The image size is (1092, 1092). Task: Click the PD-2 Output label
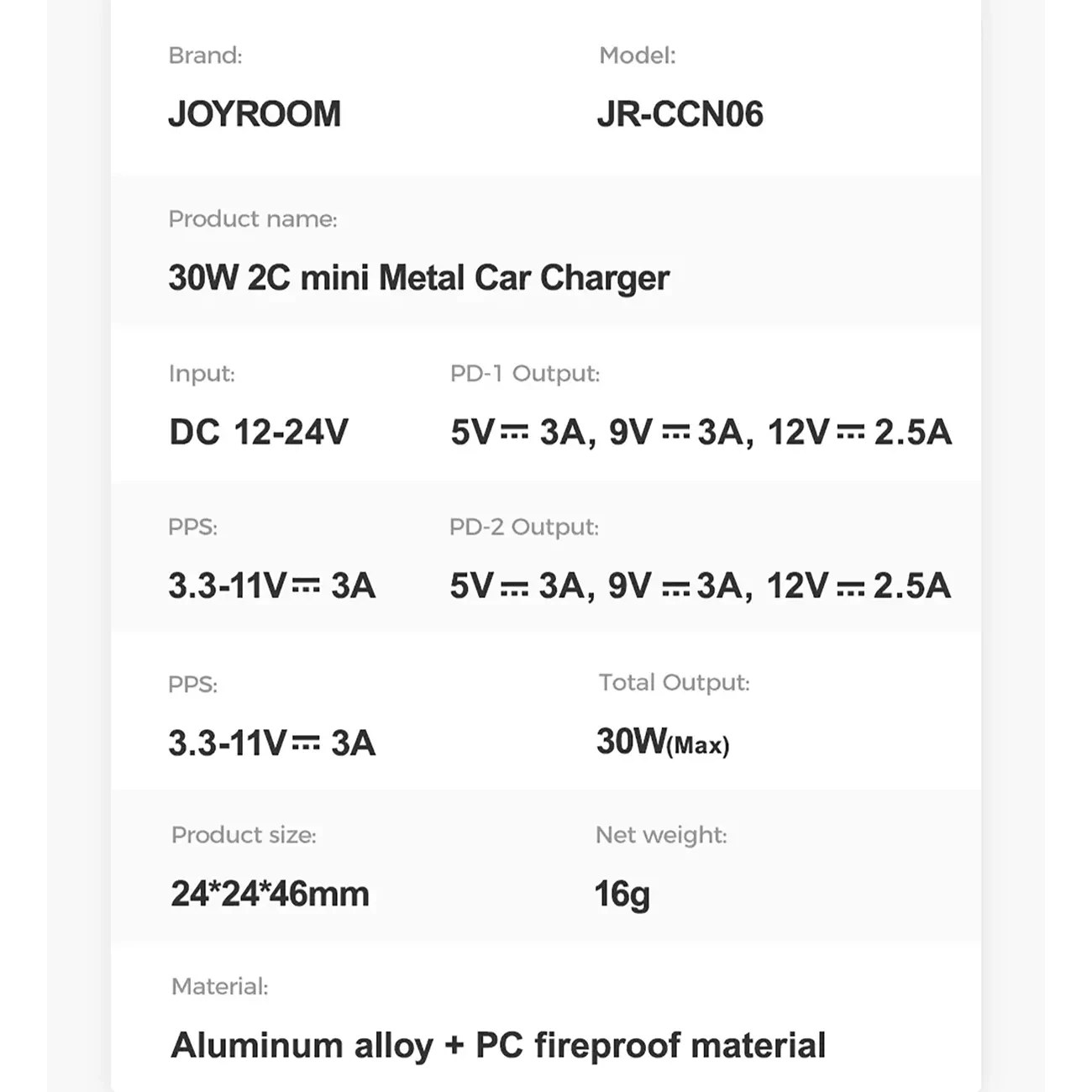click(523, 528)
